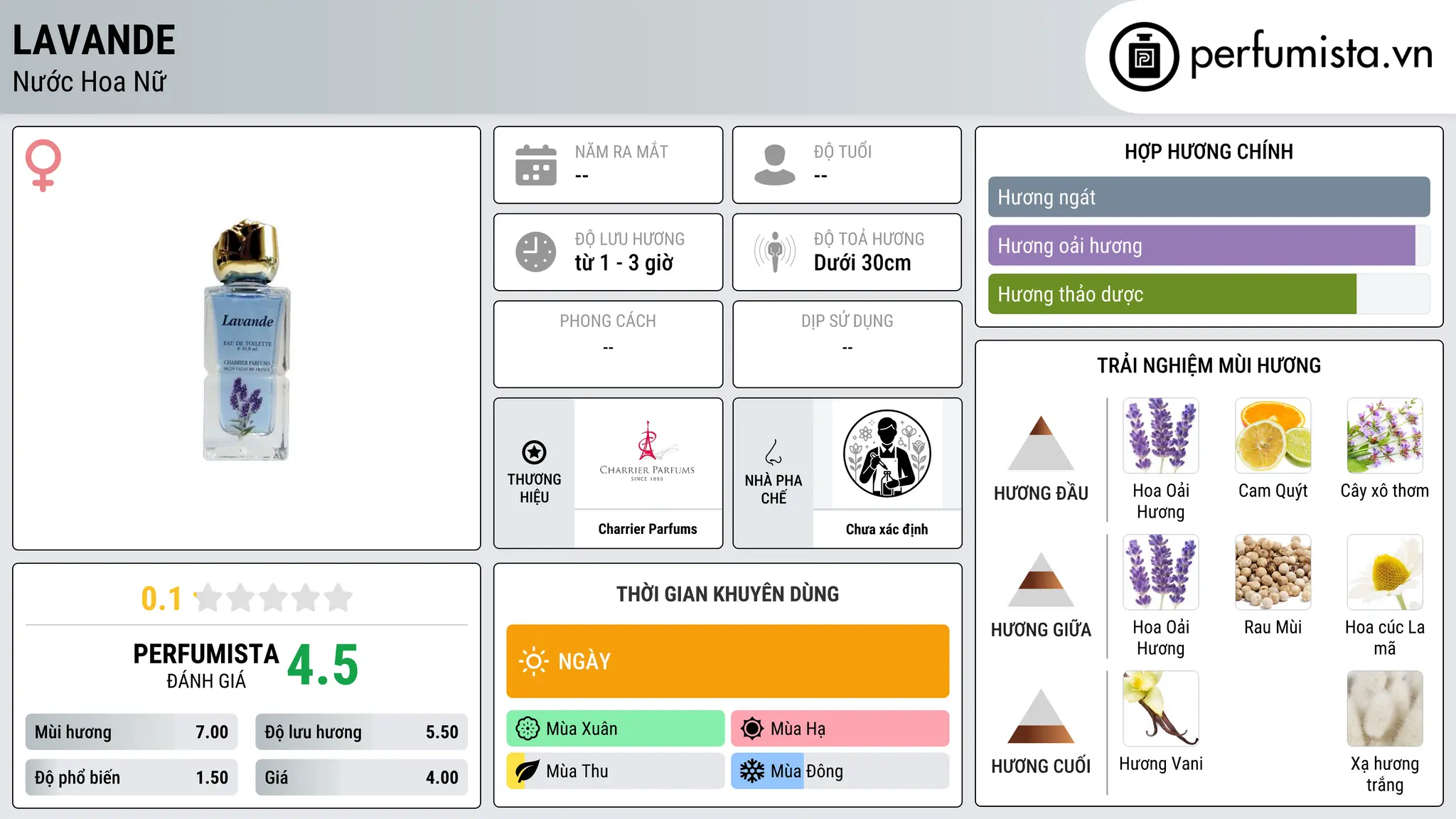Screen dimensions: 1456x819
Task: Click the perfumista.vn perfume bottle logo icon
Action: 1144,57
